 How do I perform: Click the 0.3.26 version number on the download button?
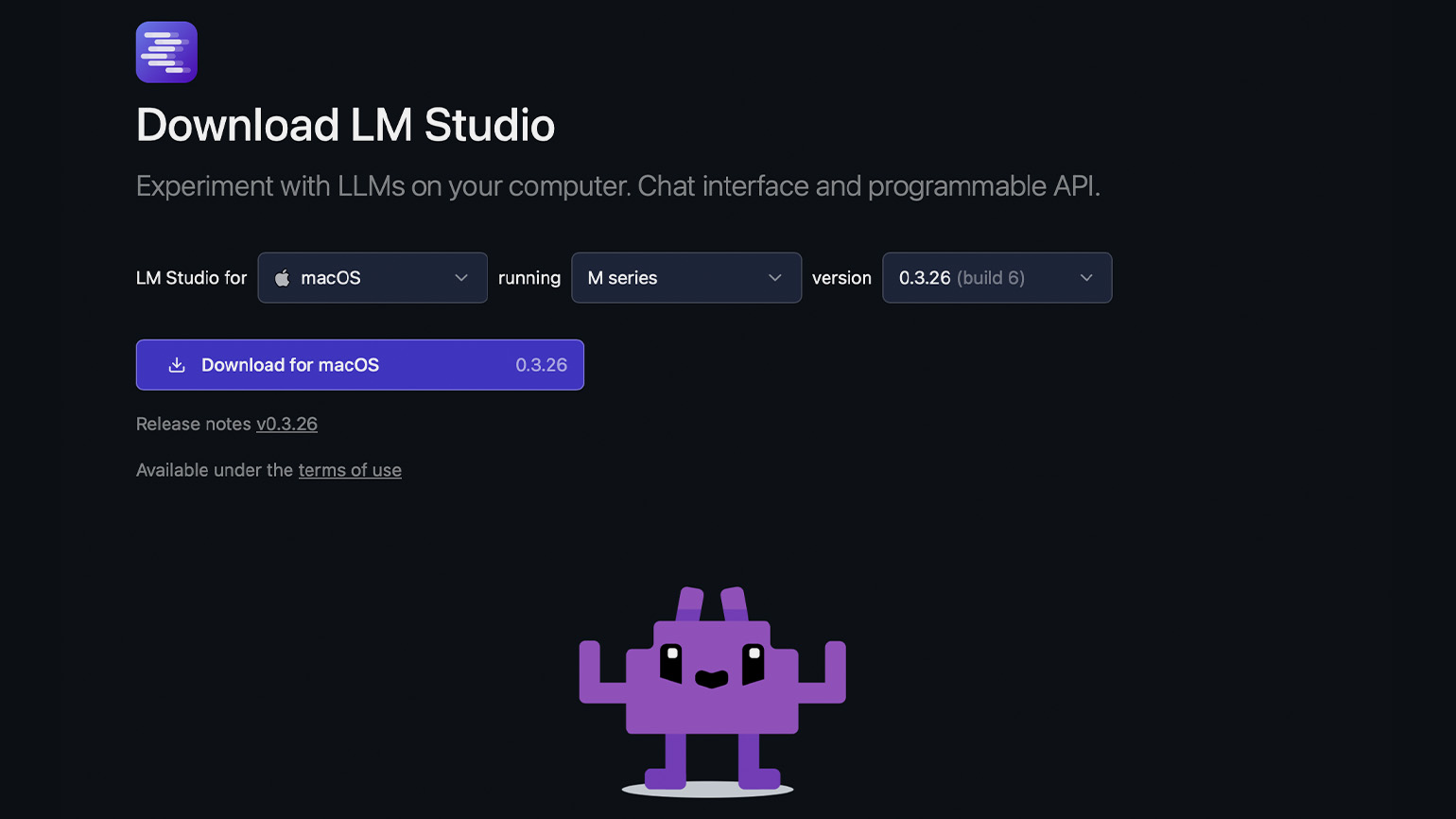coord(541,365)
